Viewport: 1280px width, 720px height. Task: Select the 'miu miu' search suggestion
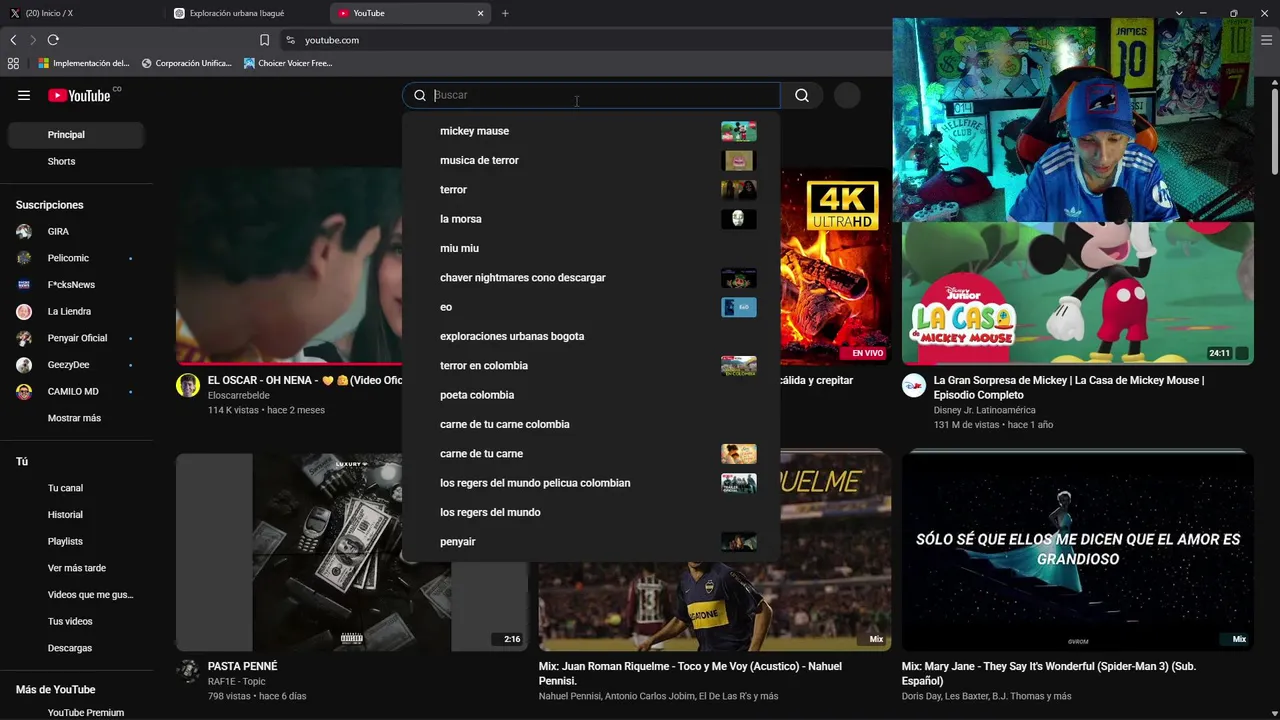pos(591,248)
